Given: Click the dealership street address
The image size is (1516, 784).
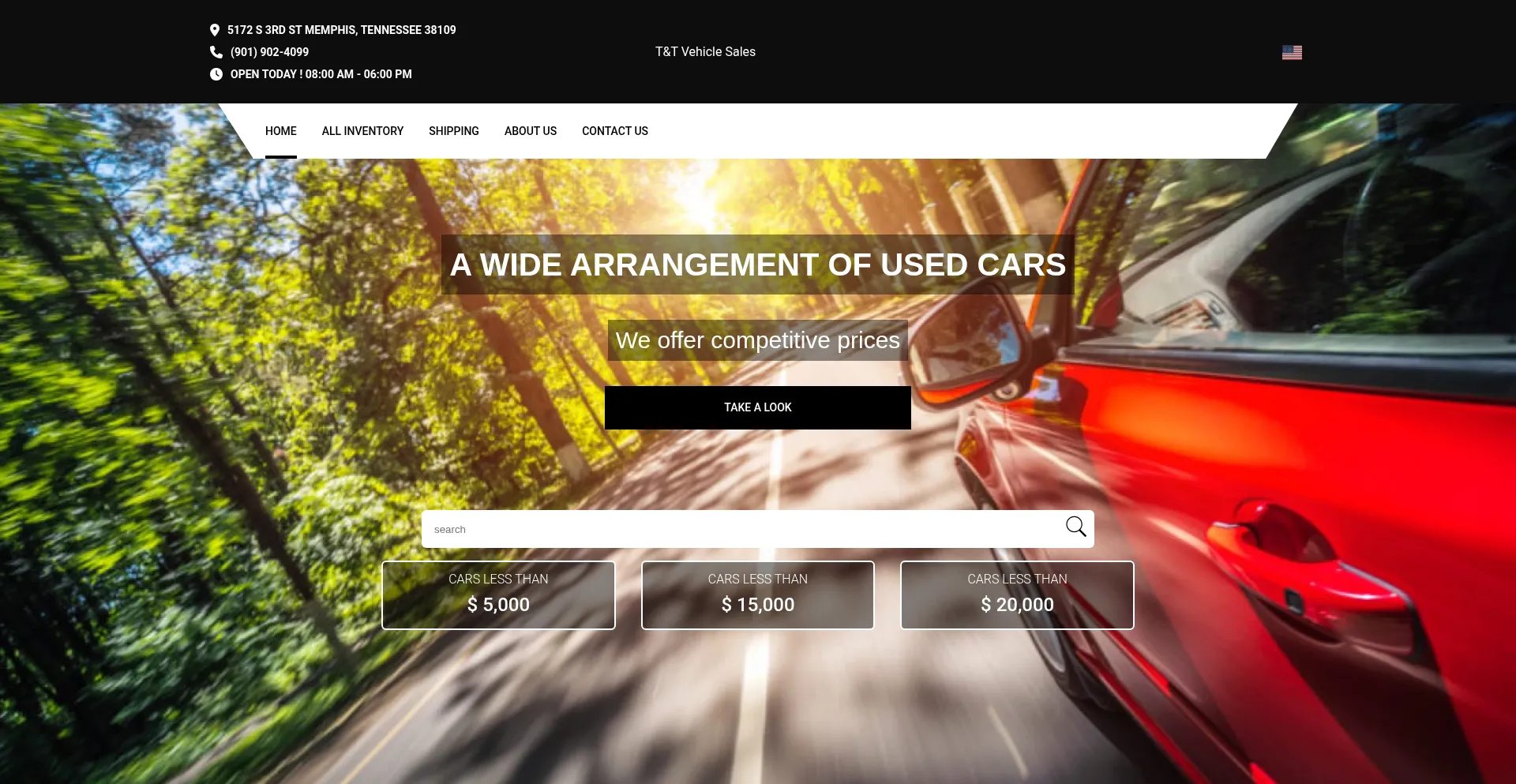Looking at the screenshot, I should 341,30.
